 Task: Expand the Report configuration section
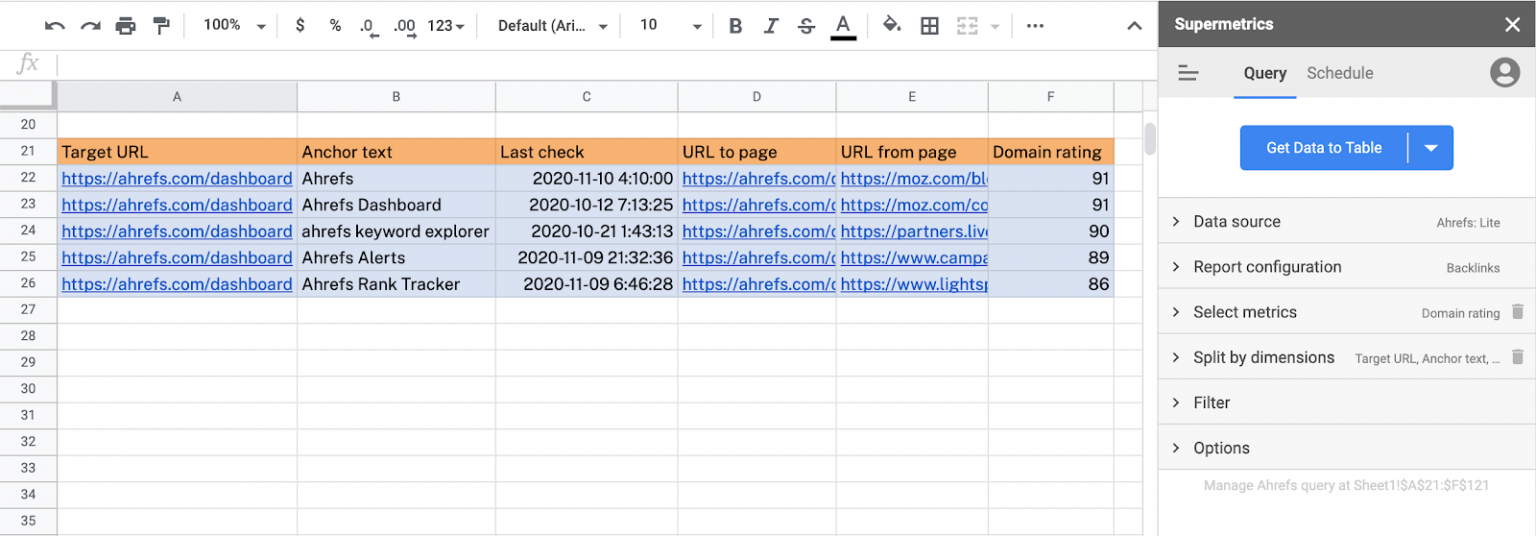pos(1266,267)
